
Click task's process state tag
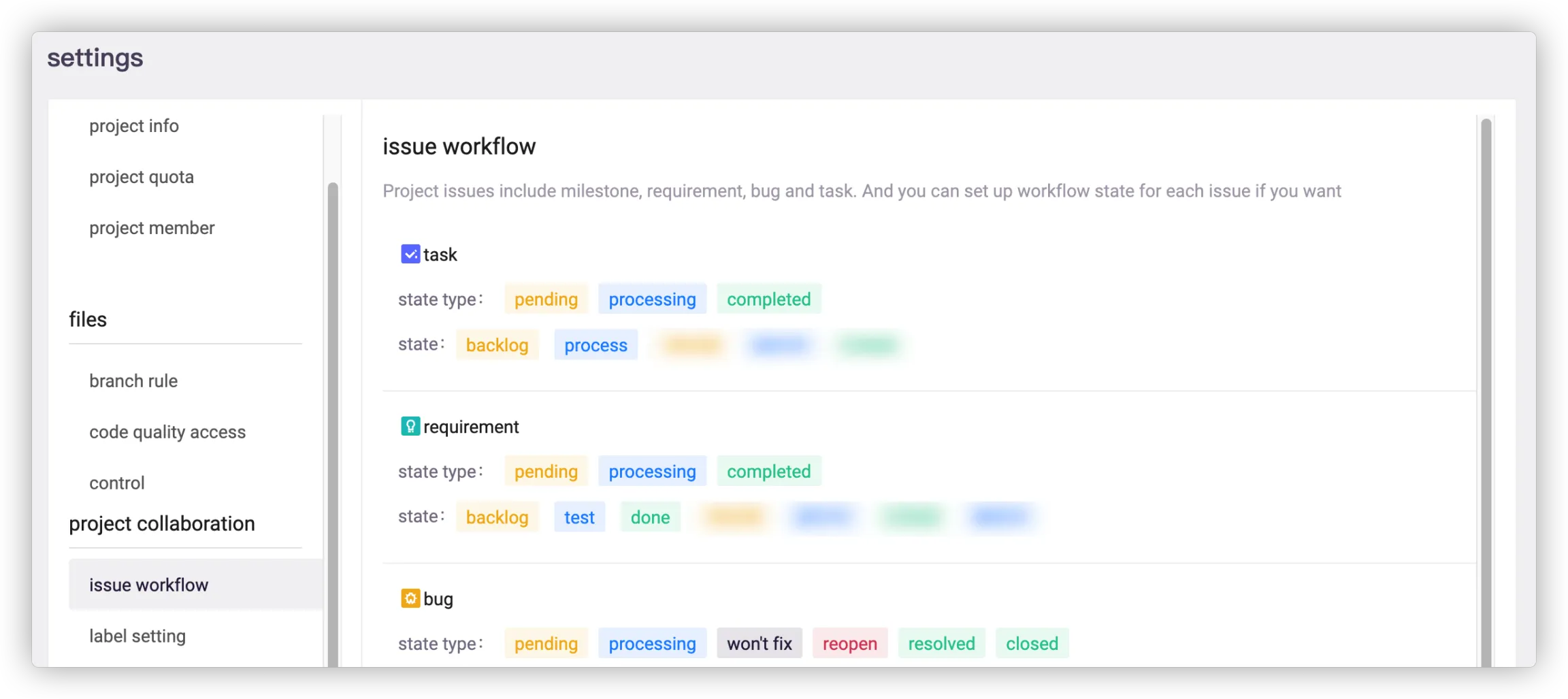click(x=595, y=345)
